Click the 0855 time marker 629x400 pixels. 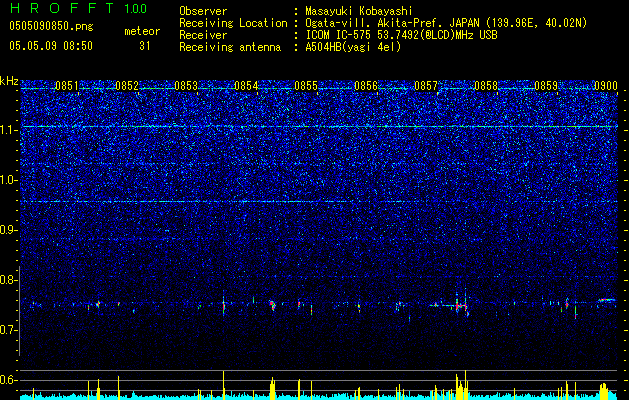pyautogui.click(x=306, y=86)
